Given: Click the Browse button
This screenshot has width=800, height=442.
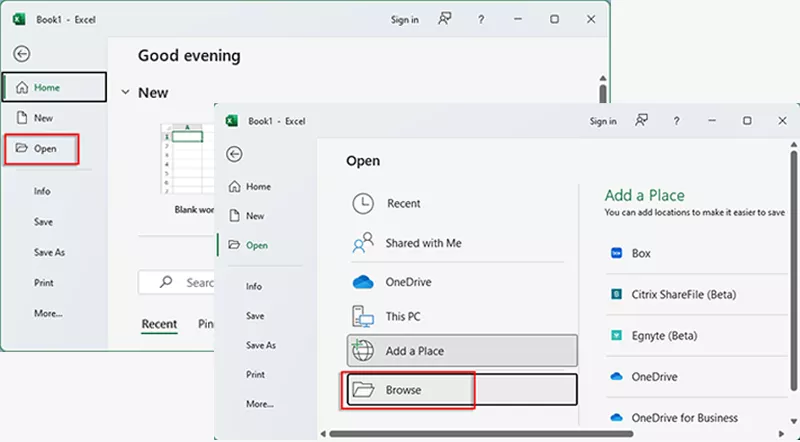Looking at the screenshot, I should pos(410,390).
